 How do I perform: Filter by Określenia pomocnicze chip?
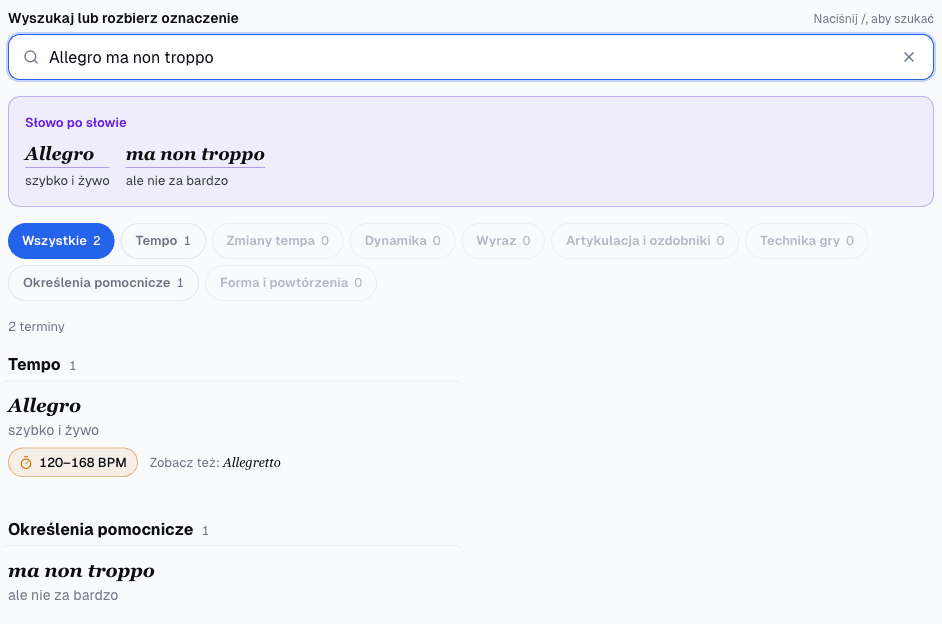pyautogui.click(x=103, y=283)
